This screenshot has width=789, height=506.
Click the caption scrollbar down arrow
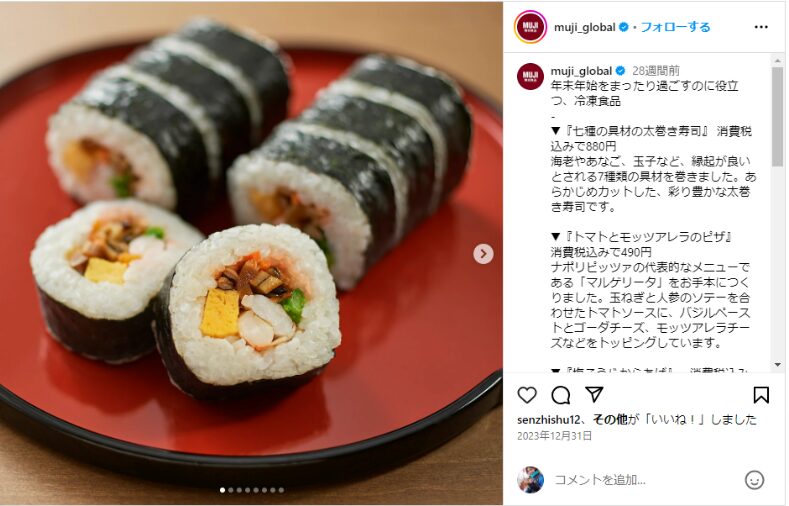(x=778, y=365)
